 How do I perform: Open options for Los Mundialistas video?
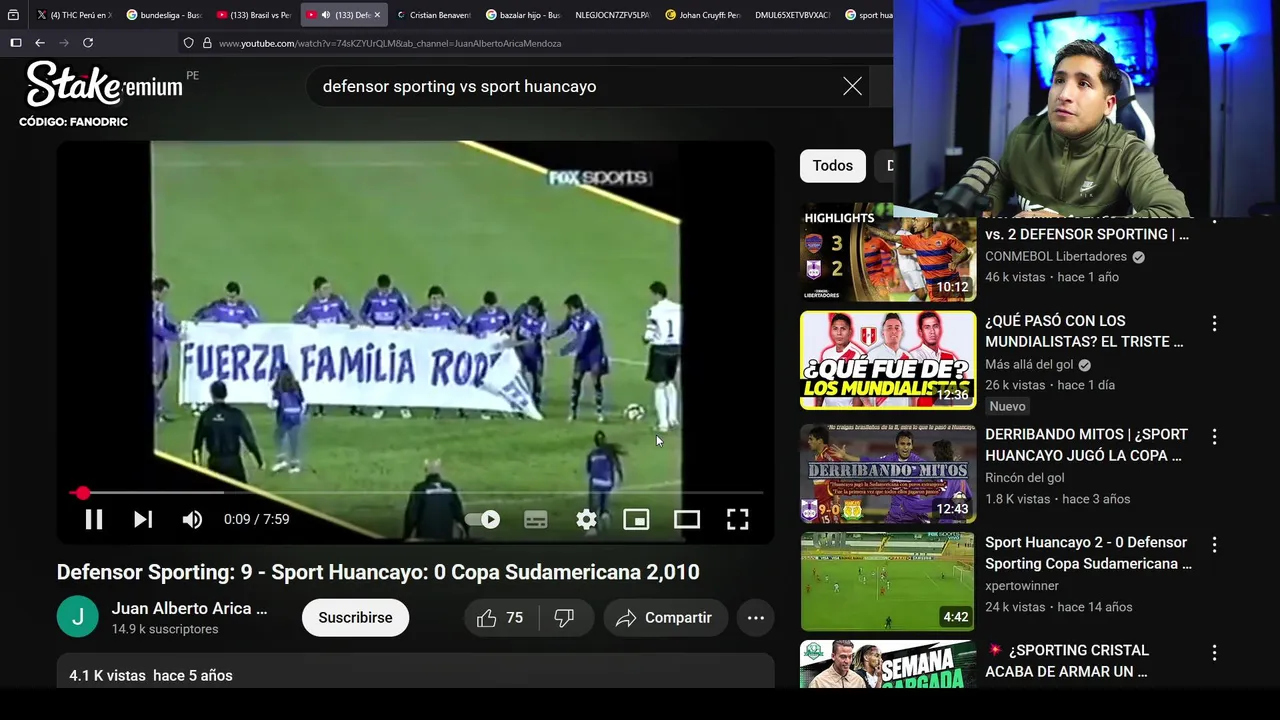click(1214, 324)
